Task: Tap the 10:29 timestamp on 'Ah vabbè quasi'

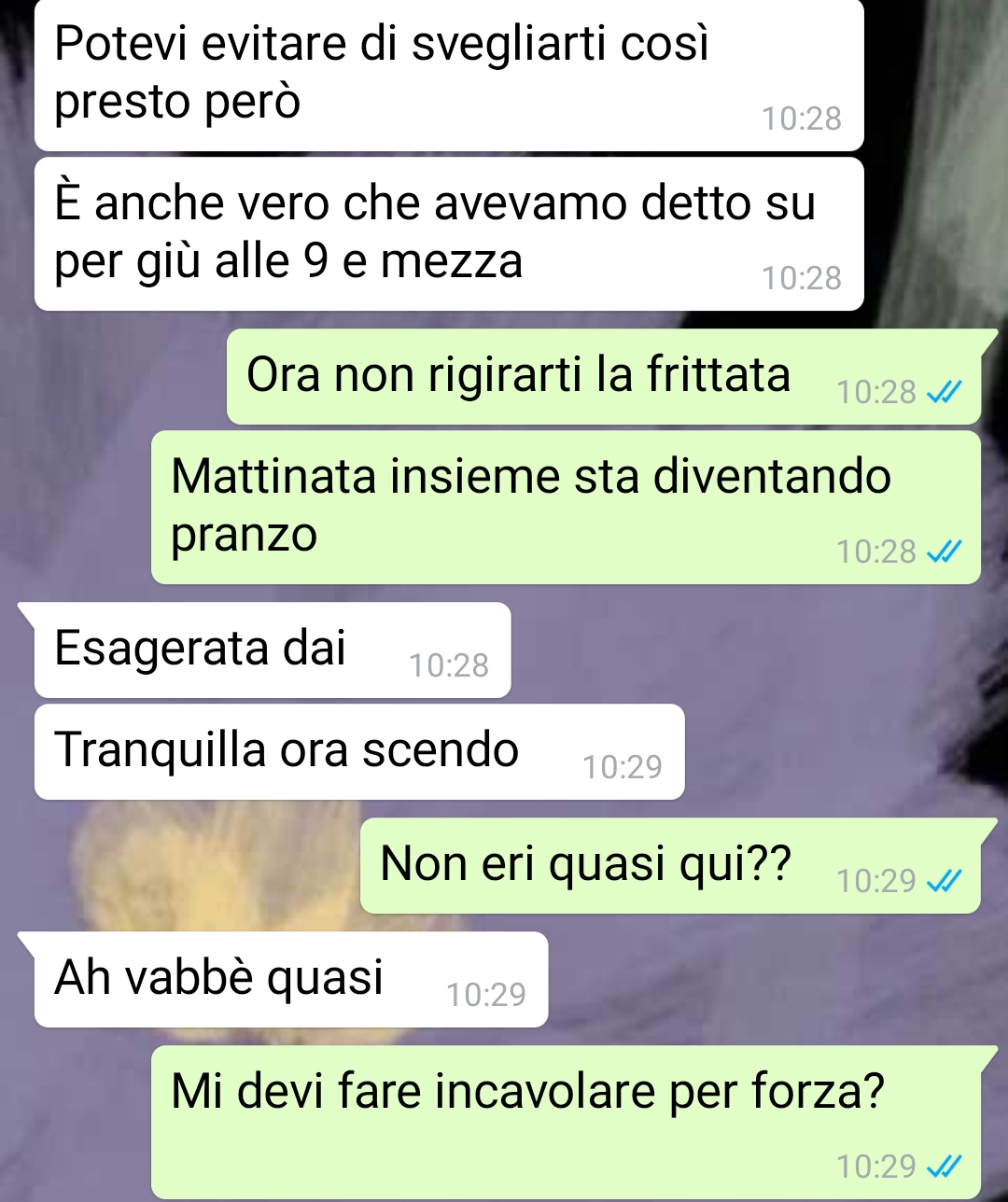Action: coord(486,995)
